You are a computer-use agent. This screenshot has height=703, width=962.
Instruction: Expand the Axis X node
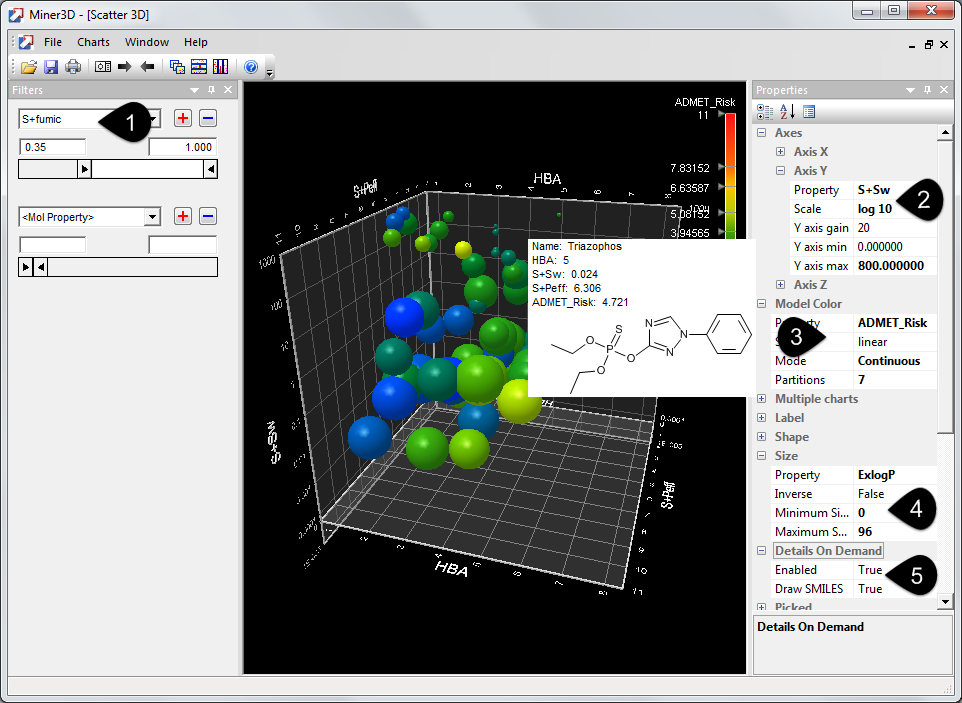(780, 152)
